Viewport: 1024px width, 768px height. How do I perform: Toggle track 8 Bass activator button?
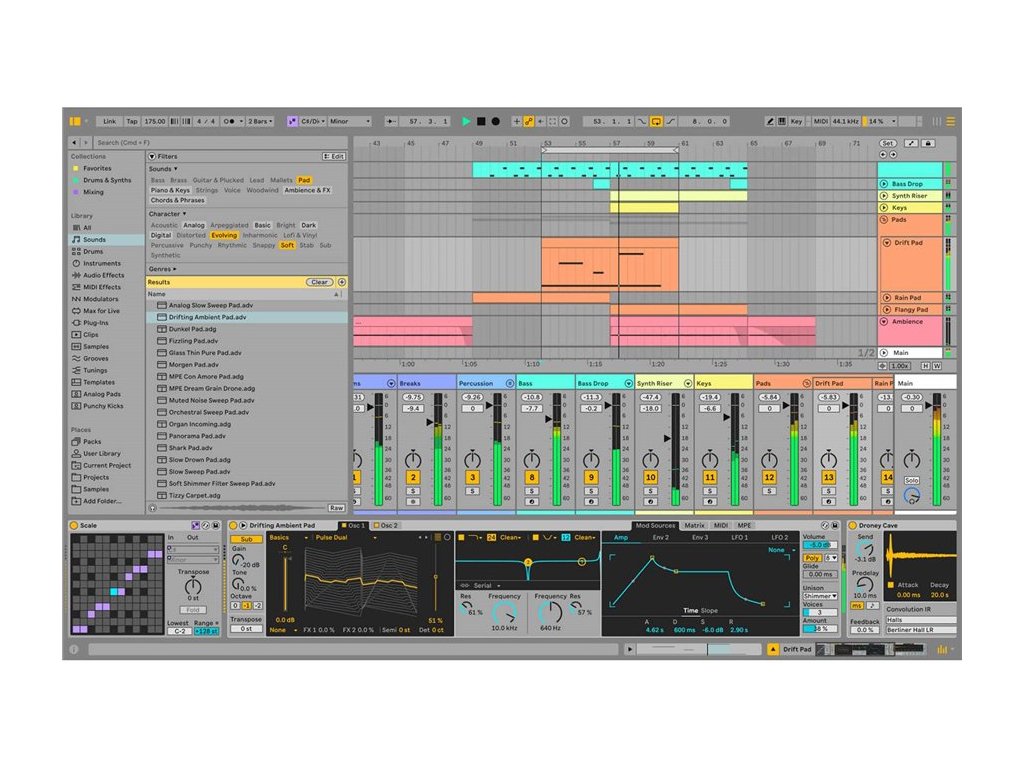(531, 478)
